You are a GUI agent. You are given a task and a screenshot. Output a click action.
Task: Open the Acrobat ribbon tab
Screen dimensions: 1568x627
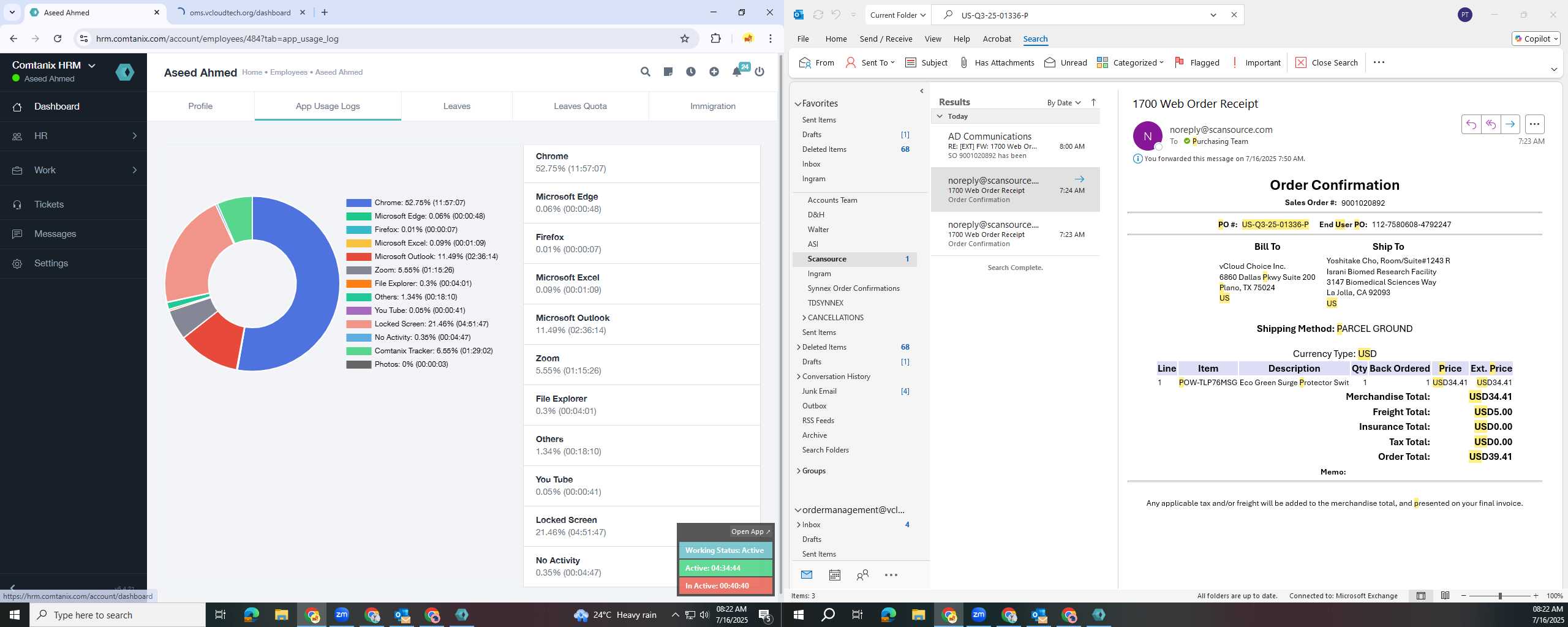997,39
